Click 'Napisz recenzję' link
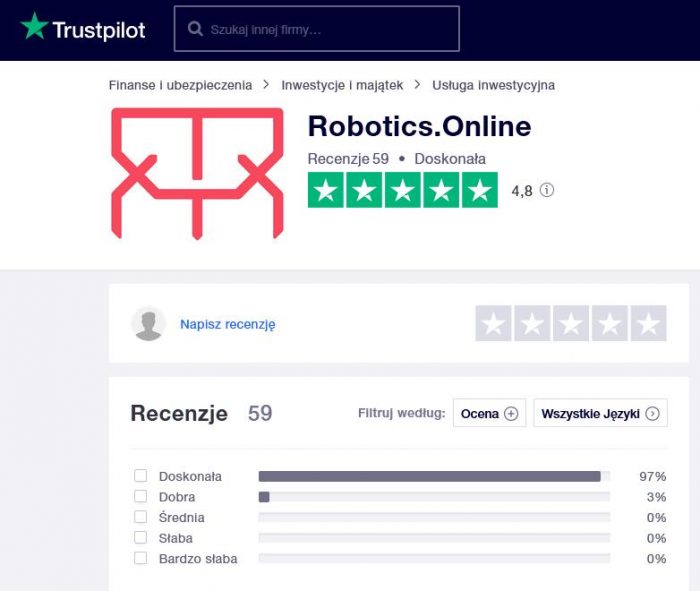 (x=228, y=324)
